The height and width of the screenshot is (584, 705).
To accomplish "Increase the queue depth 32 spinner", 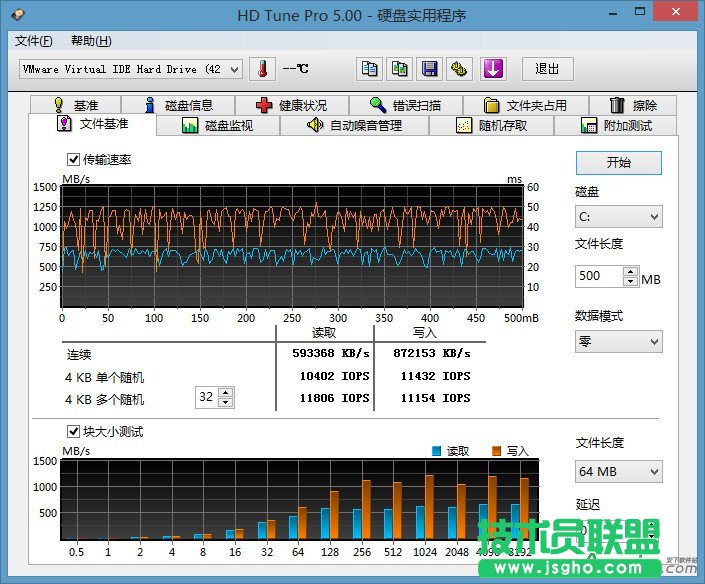I will [x=226, y=392].
